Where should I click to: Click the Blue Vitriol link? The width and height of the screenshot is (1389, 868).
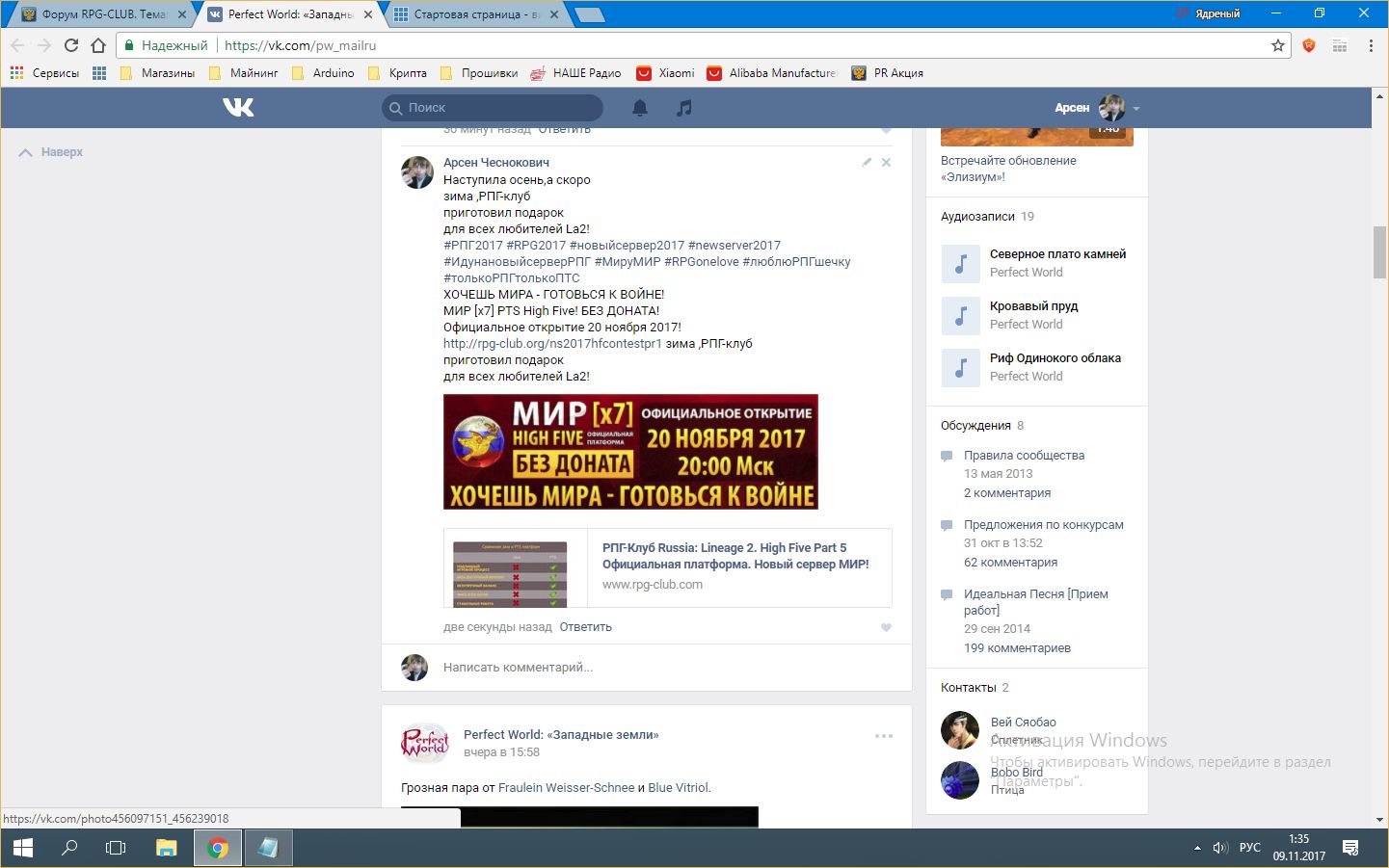pos(679,788)
